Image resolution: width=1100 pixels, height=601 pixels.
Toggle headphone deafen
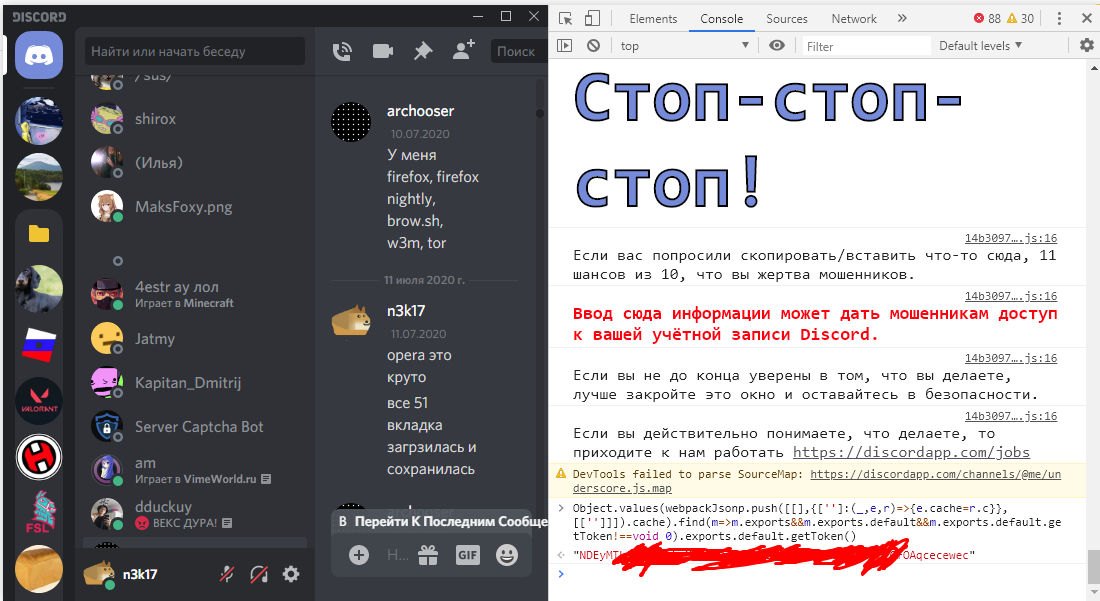[259, 574]
